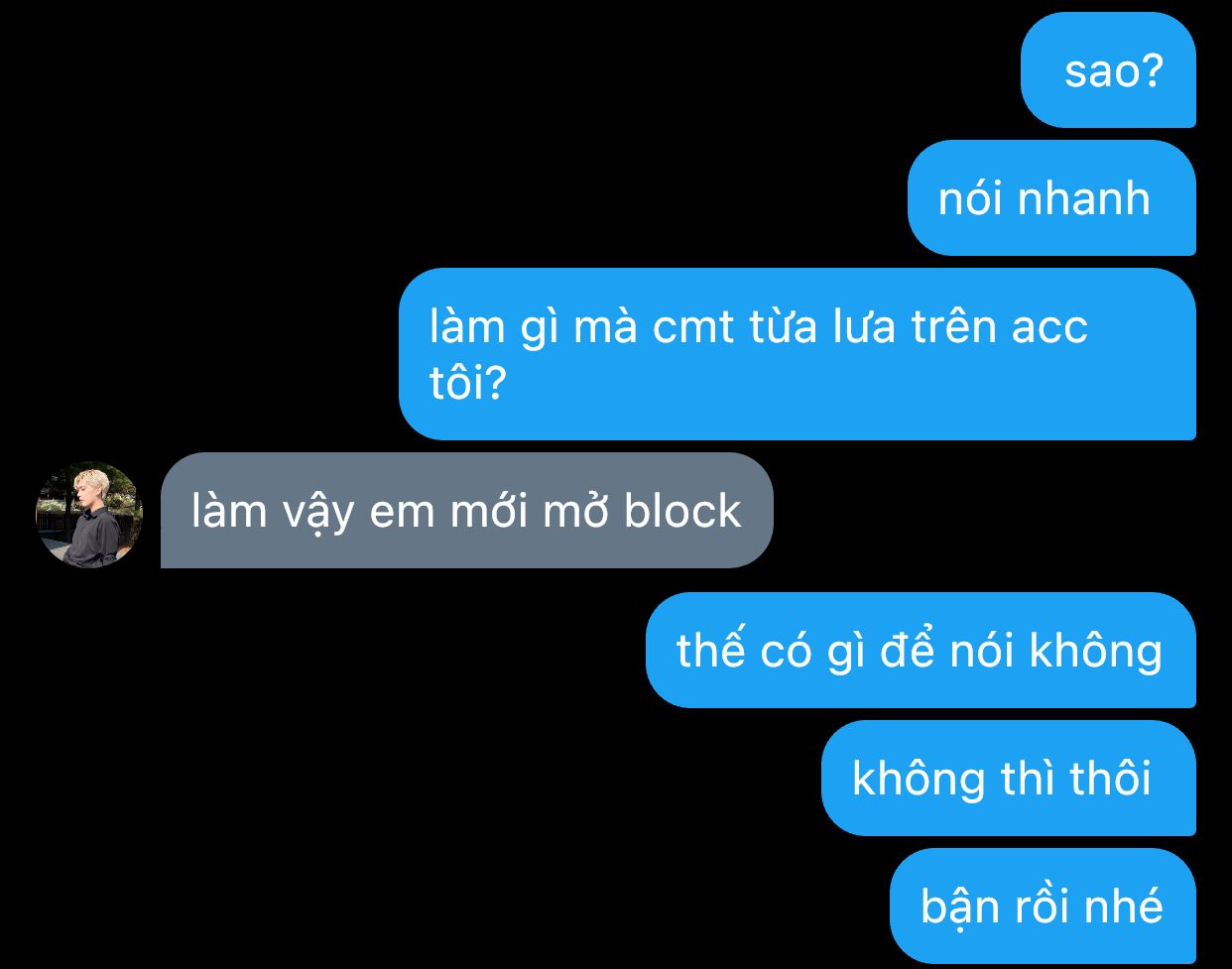
Task: Click the word 'block' in the gray bubble
Action: (x=682, y=511)
